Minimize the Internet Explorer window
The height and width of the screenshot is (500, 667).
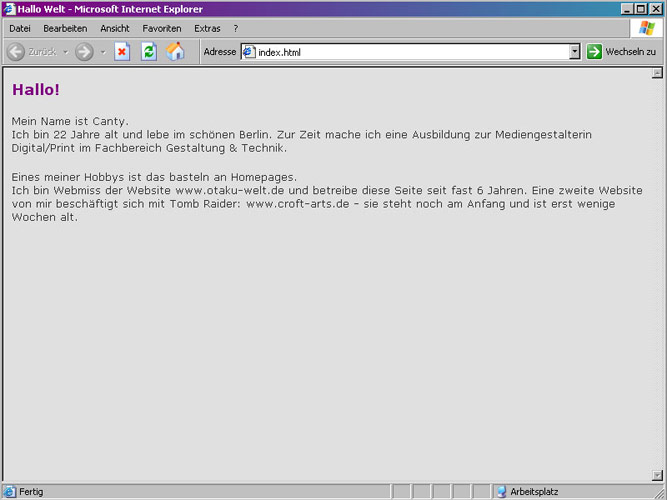(627, 9)
